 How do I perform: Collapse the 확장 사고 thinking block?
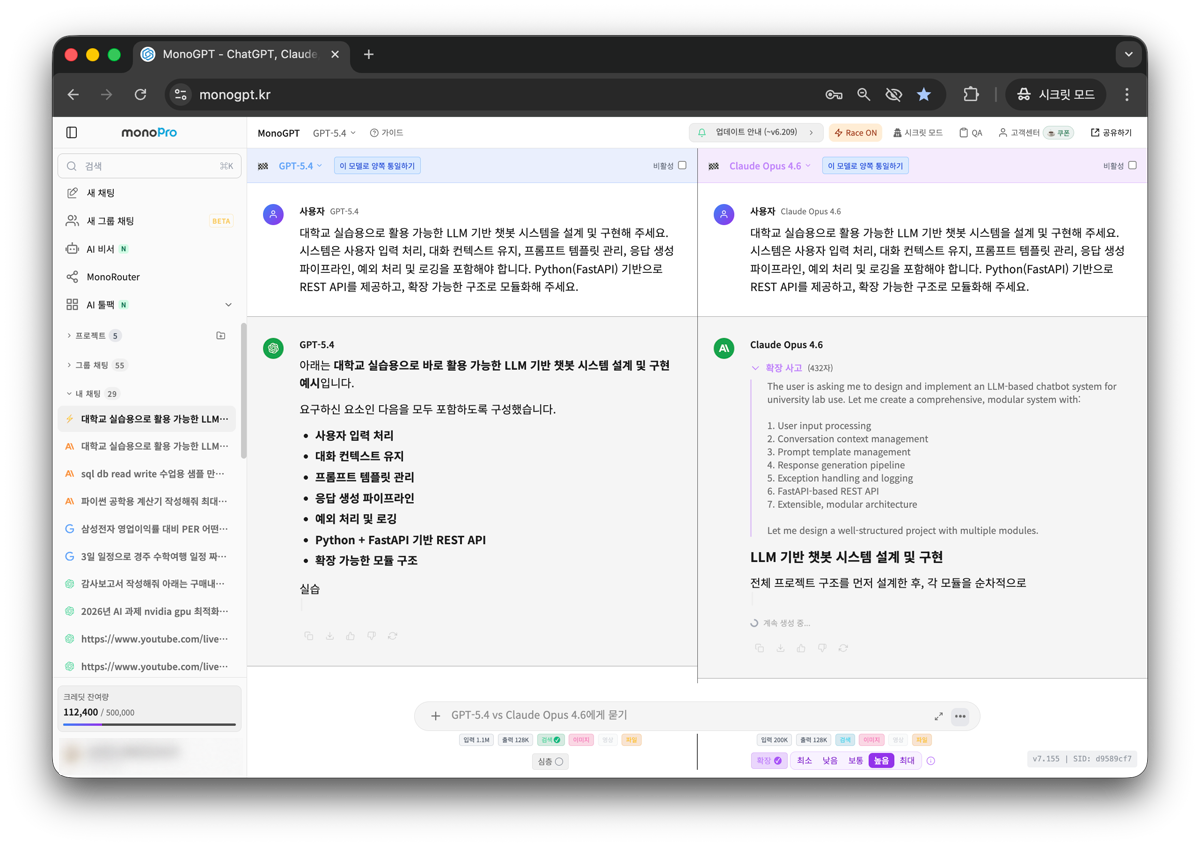pyautogui.click(x=792, y=368)
